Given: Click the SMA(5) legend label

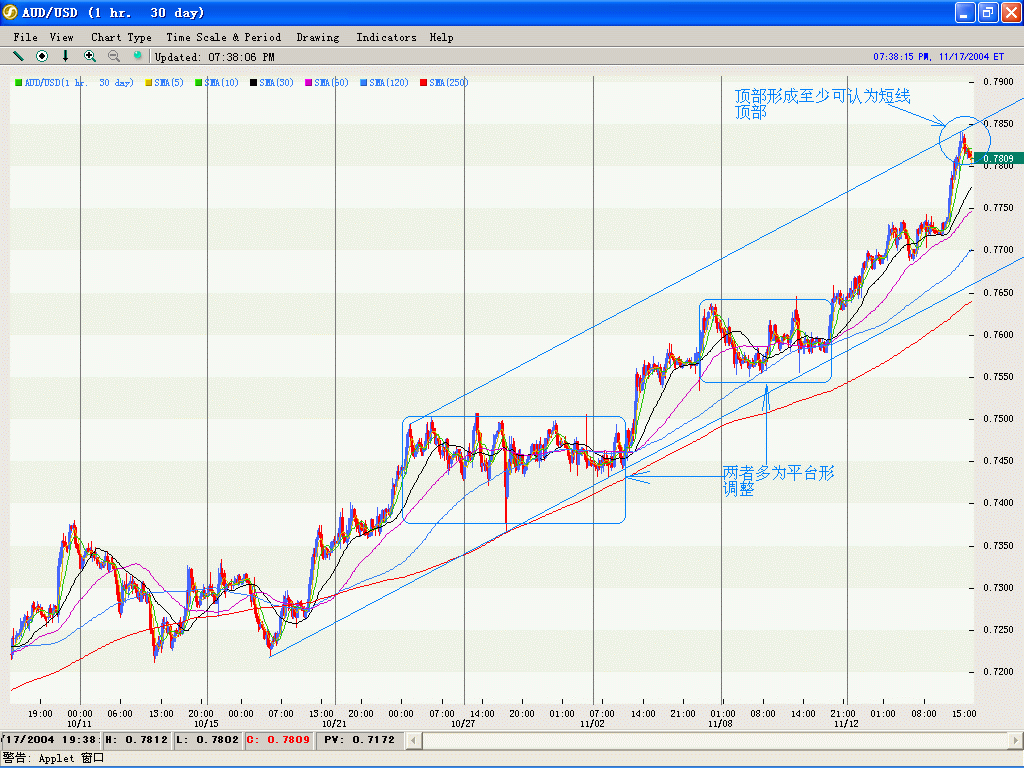Looking at the screenshot, I should (x=169, y=82).
